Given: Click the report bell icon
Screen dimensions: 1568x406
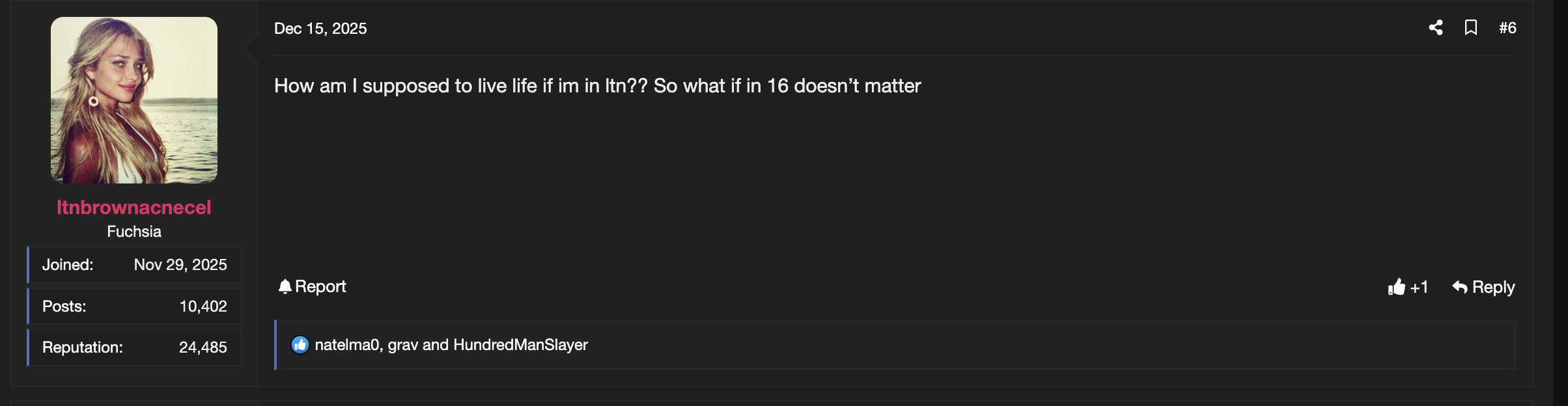Looking at the screenshot, I should pyautogui.click(x=285, y=286).
